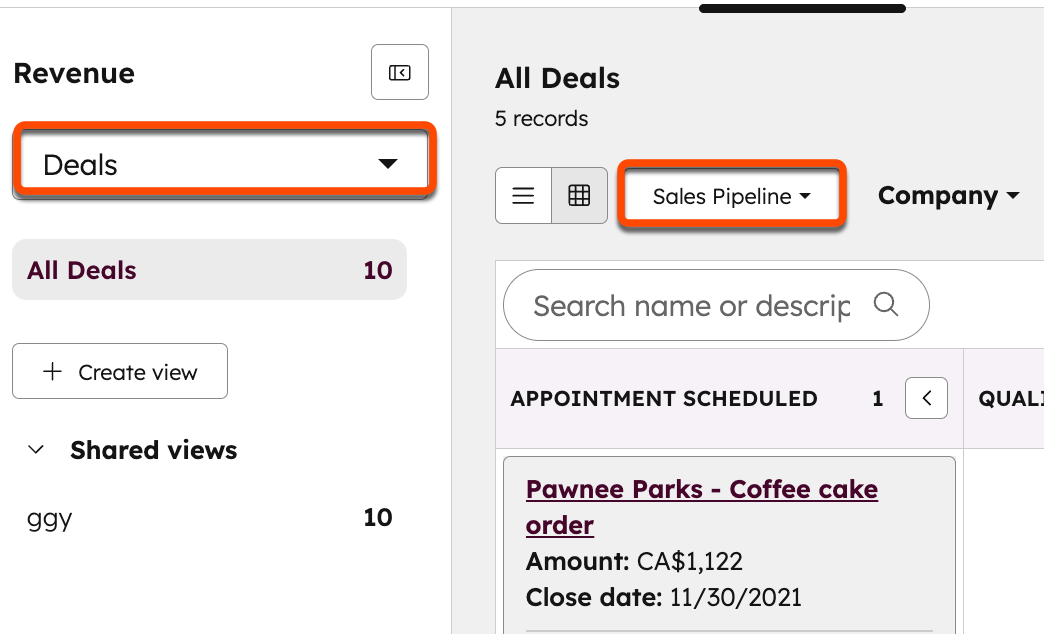Collapse the Appointment Scheduled column

coord(926,398)
